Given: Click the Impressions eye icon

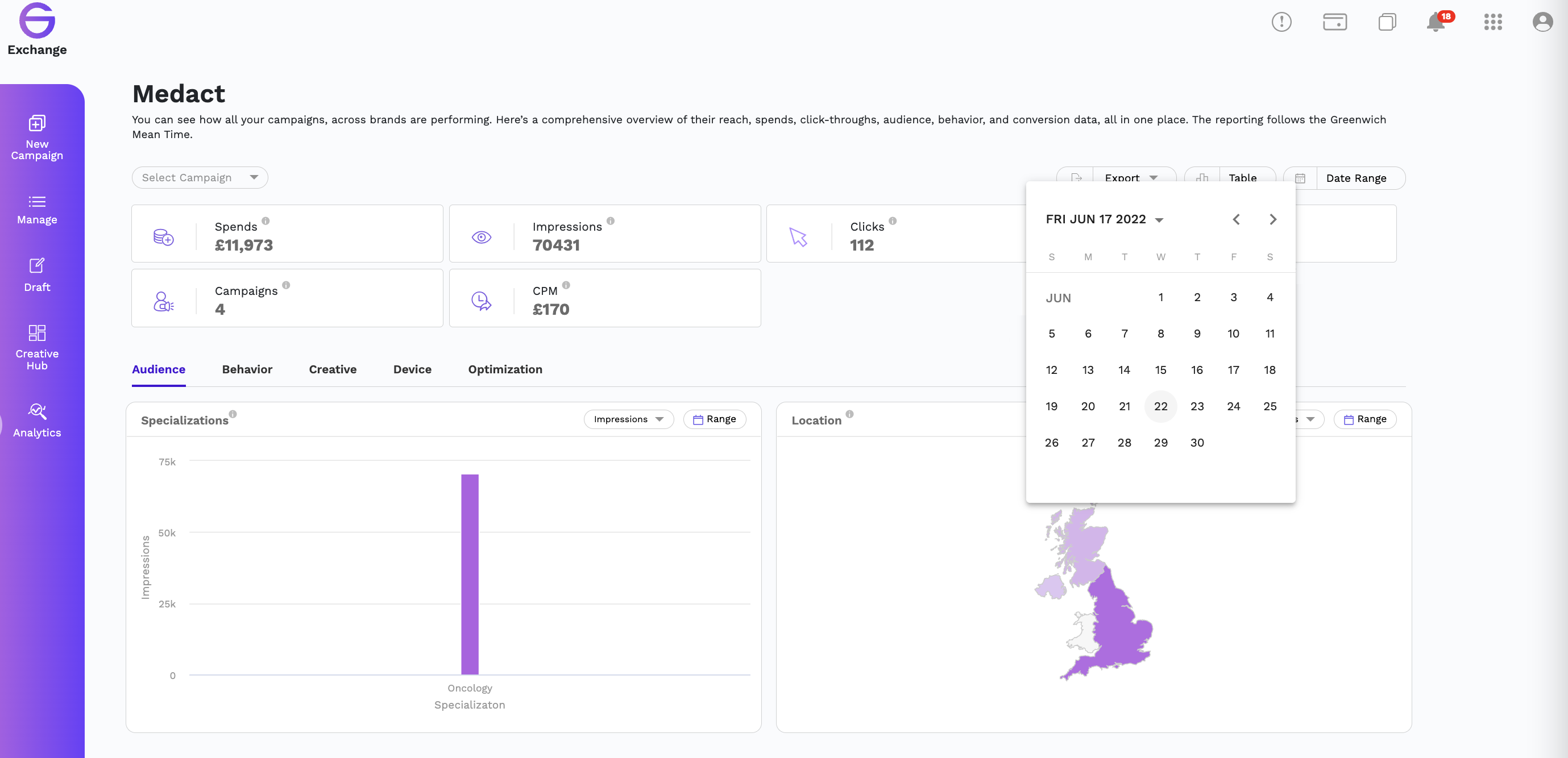Looking at the screenshot, I should 481,238.
